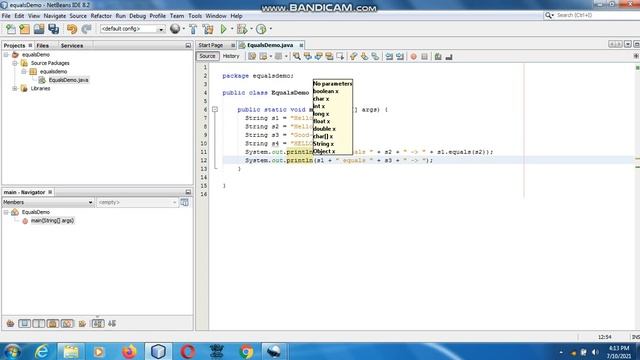Toggle Show Static Members filter in Navigator
The width and height of the screenshot is (640, 360).
click(x=39, y=324)
